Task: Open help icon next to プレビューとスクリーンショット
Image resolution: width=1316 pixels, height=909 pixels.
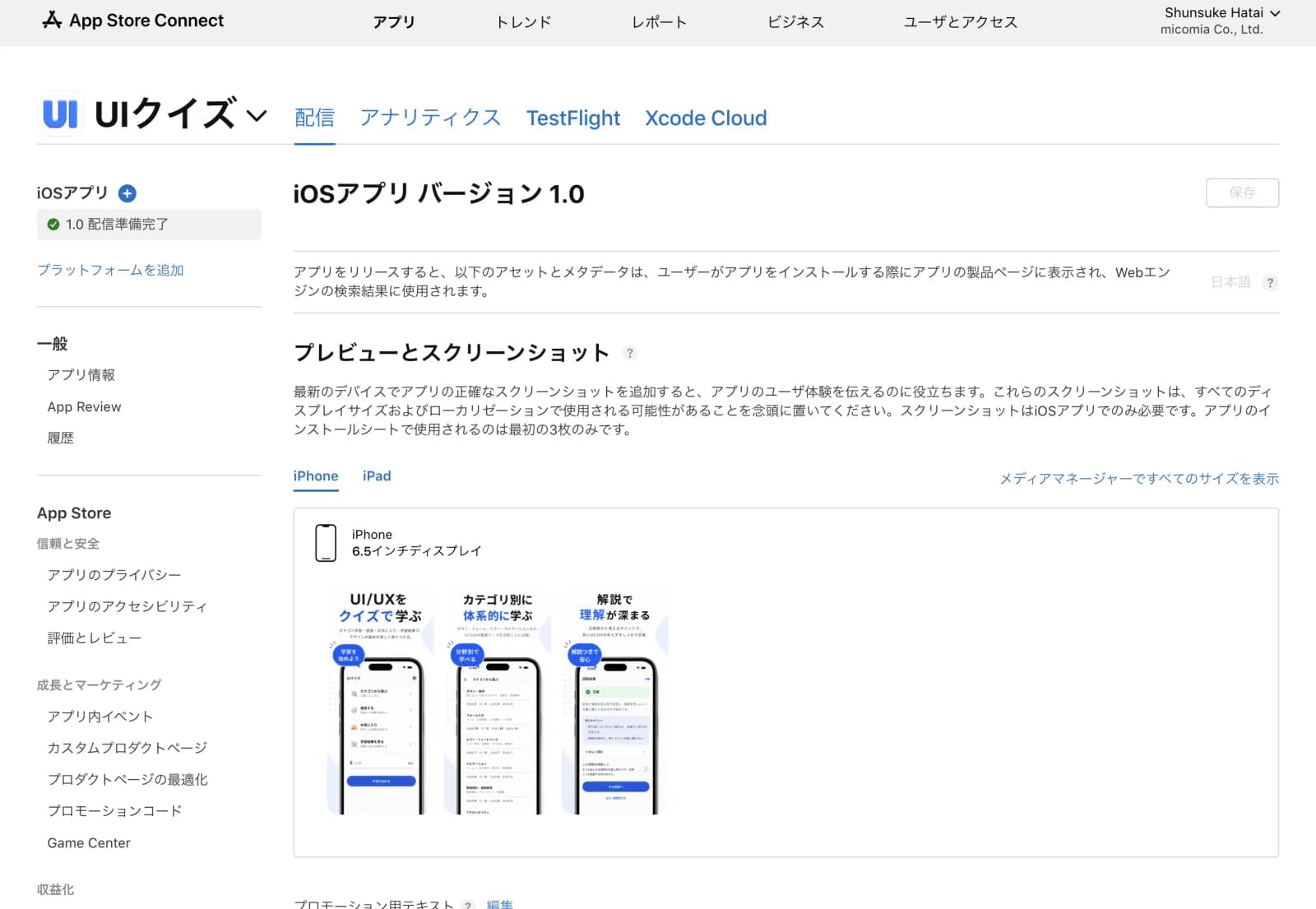Action: click(x=630, y=353)
